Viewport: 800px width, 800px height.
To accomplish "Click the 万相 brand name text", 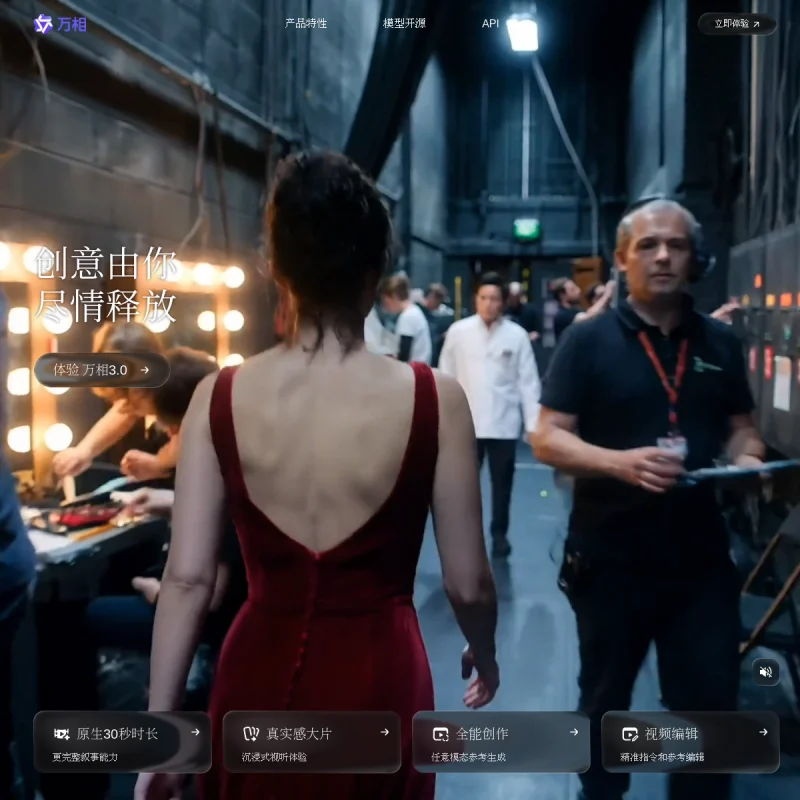I will [72, 24].
